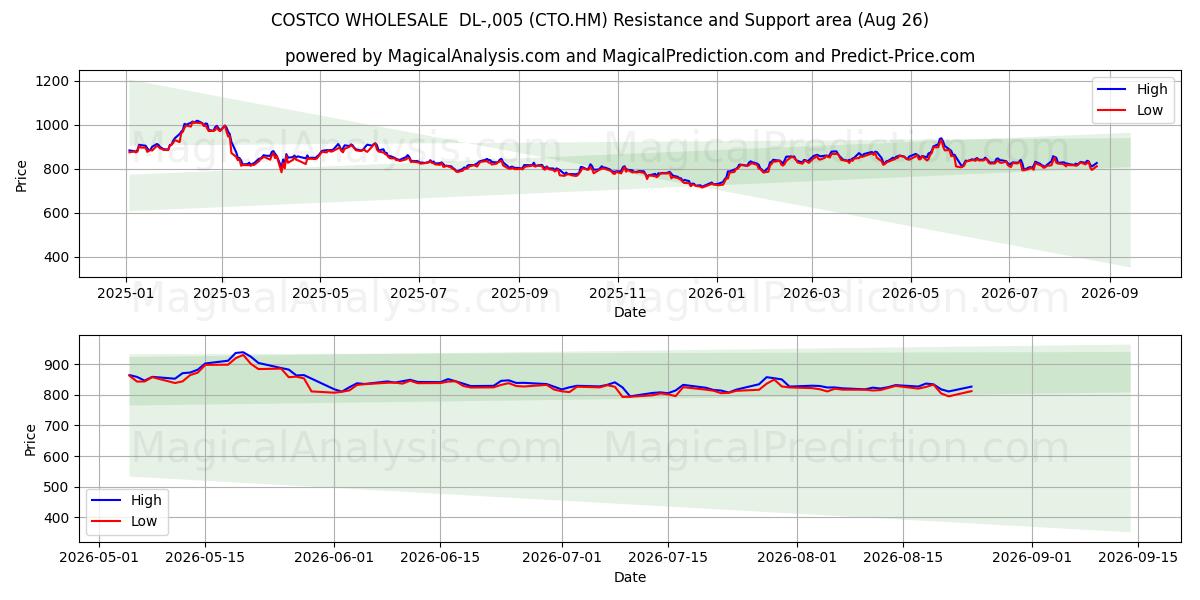This screenshot has height=600, width=1200.
Task: Click the '2026-06-01' date tick label
Action: 334,558
